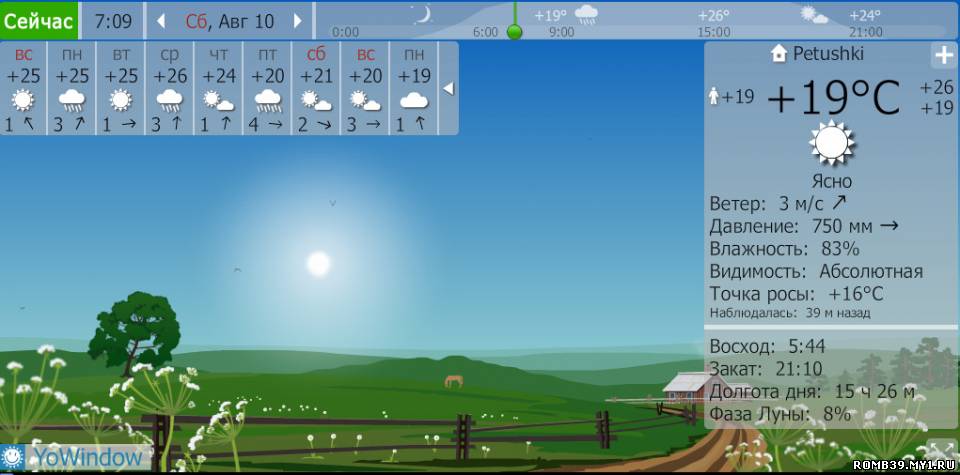
Task: Click the date label Сб, Авг 10
Action: tap(230, 21)
